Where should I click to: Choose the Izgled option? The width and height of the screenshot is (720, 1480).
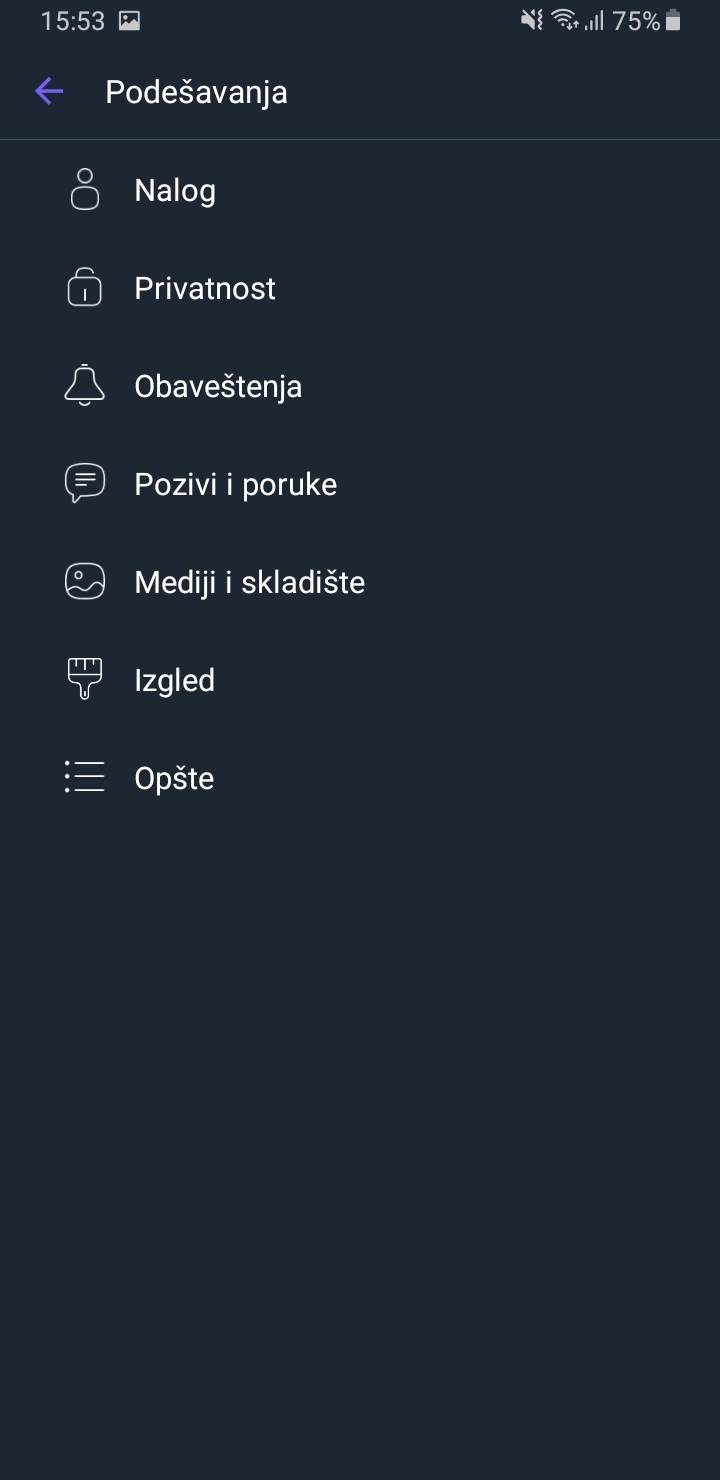click(175, 680)
